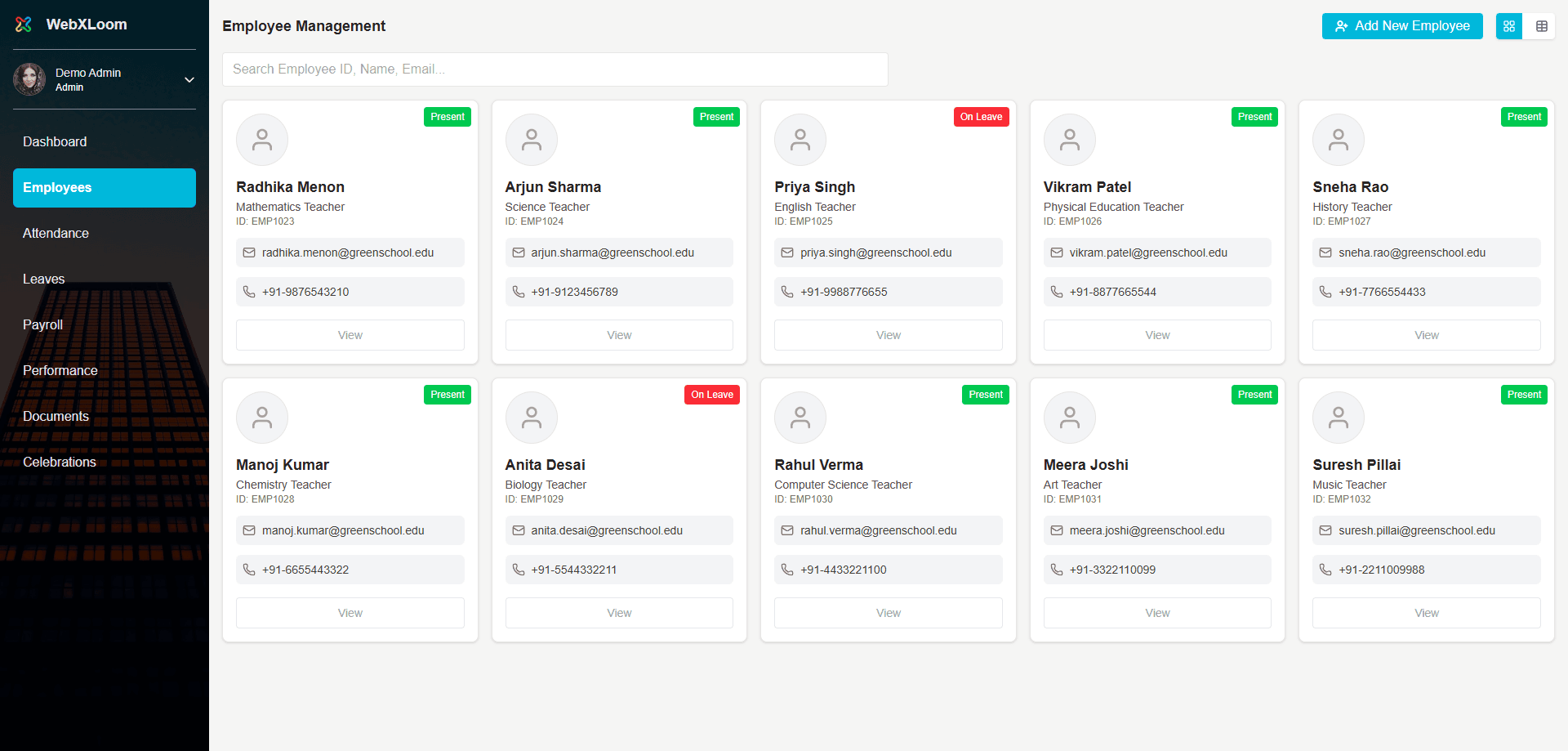Focus the employee search field
This screenshot has width=1568, height=751.
555,69
